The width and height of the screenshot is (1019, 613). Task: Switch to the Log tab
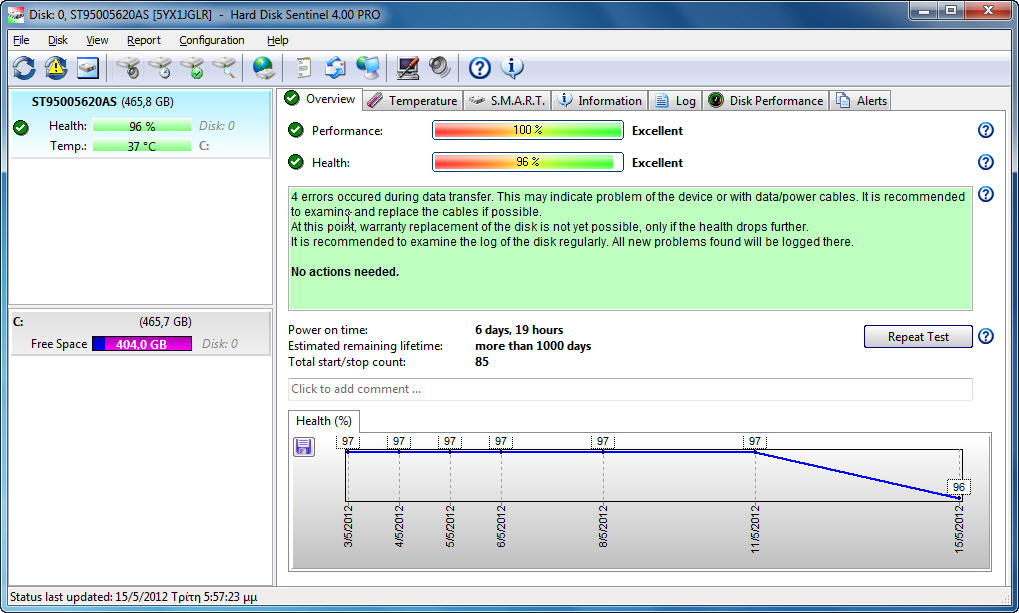pos(675,101)
